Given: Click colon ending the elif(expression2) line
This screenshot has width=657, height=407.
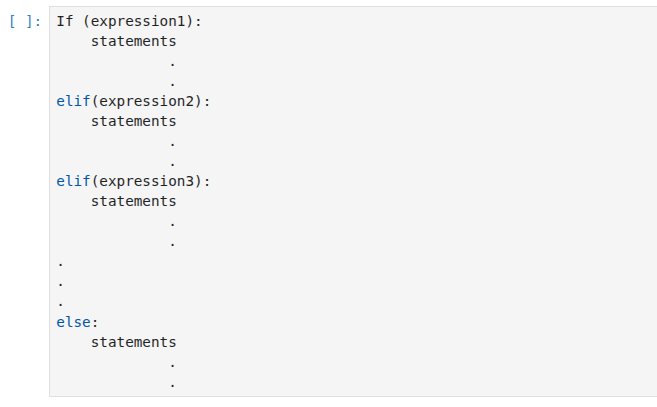Looking at the screenshot, I should coord(207,102).
